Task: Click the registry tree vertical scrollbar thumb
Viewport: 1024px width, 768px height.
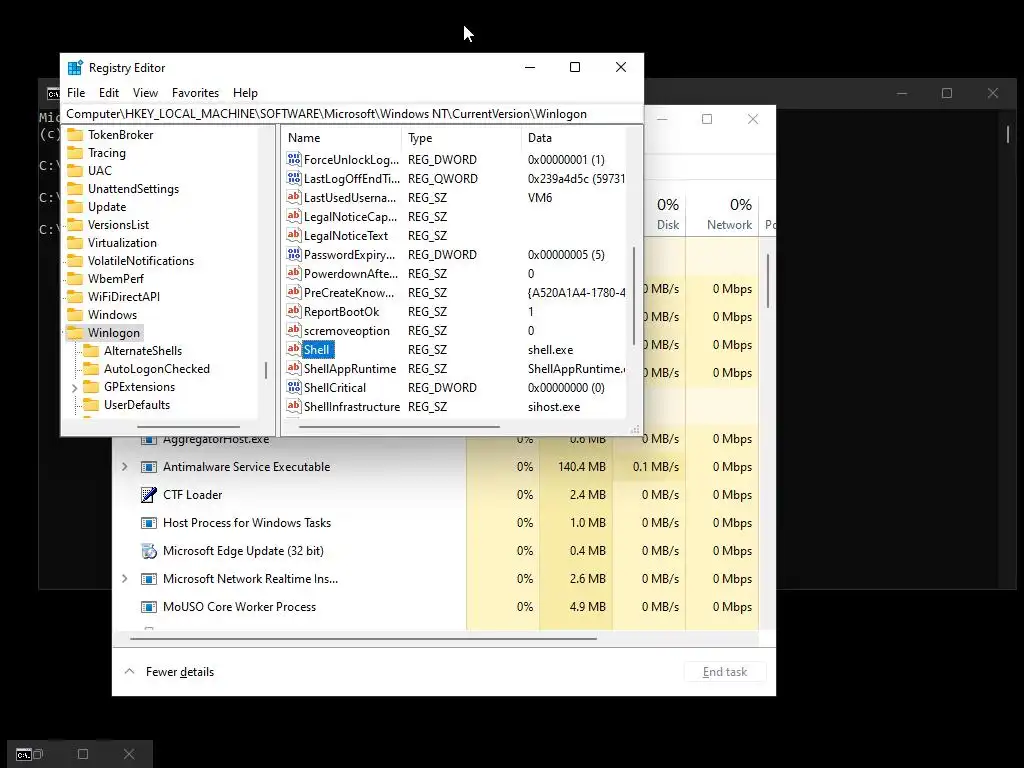Action: tap(266, 370)
